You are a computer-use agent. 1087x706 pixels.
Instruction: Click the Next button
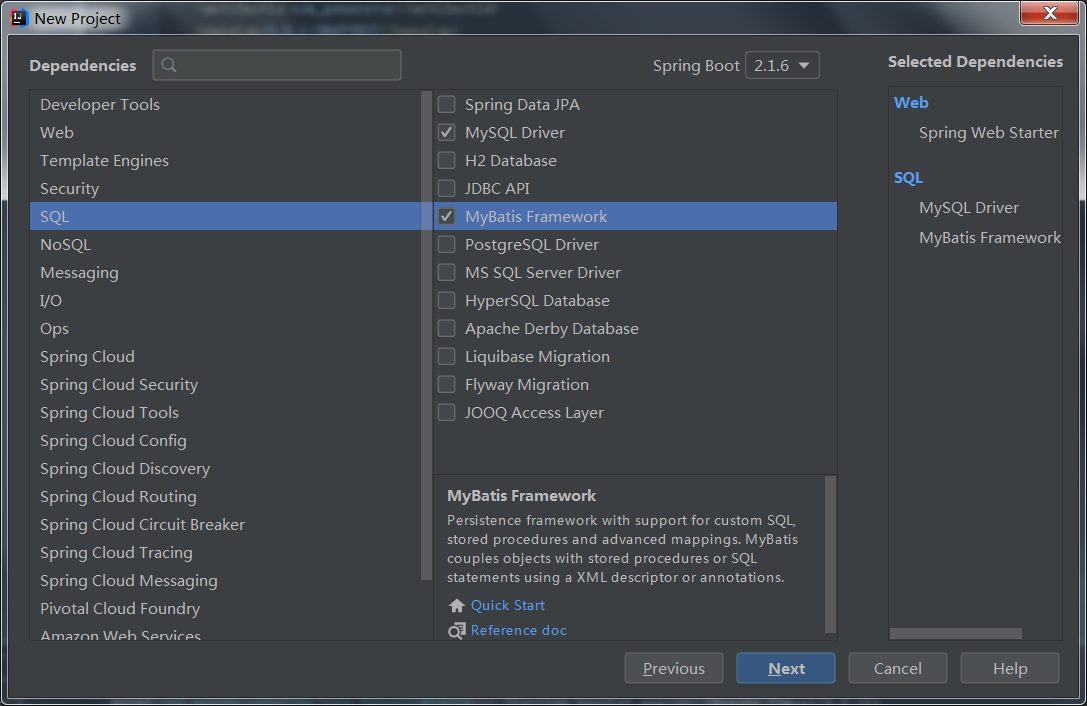[x=785, y=668]
